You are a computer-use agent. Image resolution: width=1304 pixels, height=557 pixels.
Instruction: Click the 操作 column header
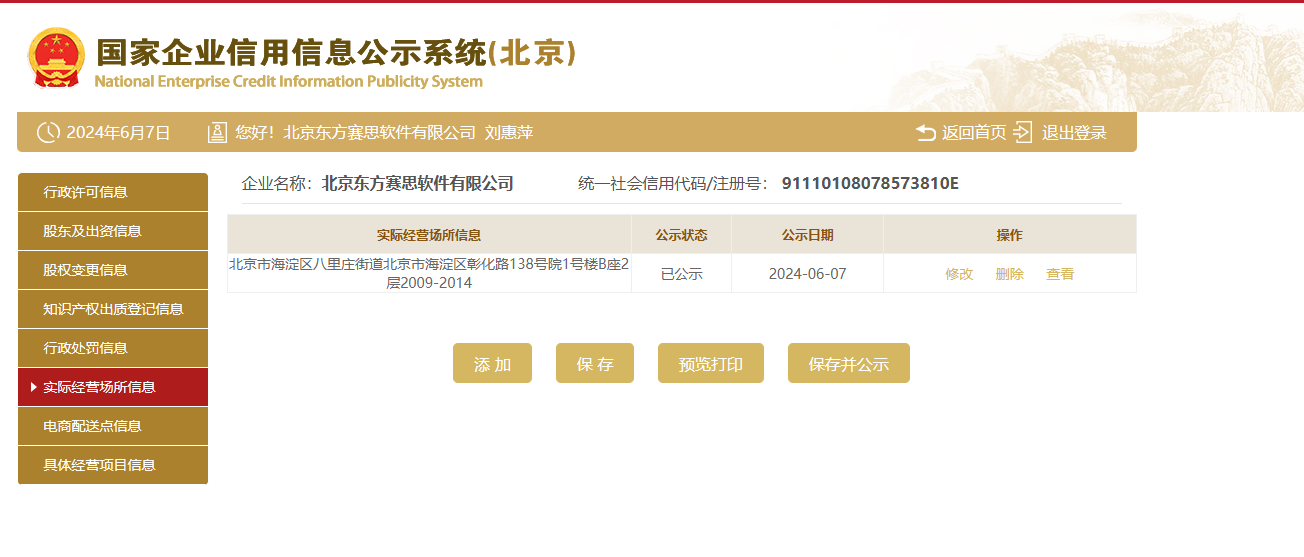pos(1010,235)
